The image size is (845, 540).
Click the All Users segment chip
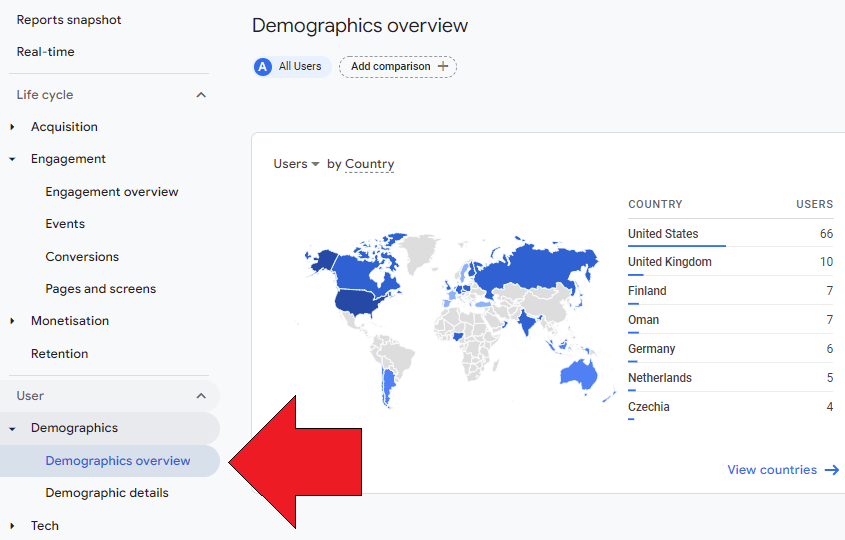point(292,67)
